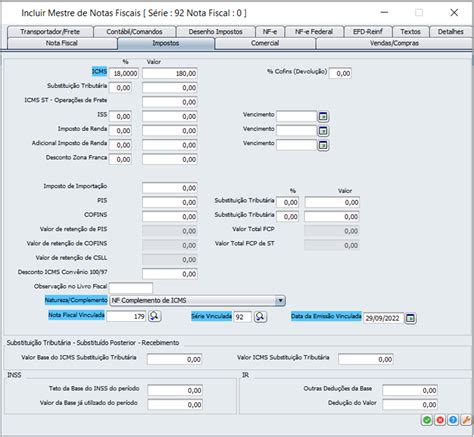Open calendar for Data da Emissão Vinculada
The image size is (474, 437).
tap(411, 318)
